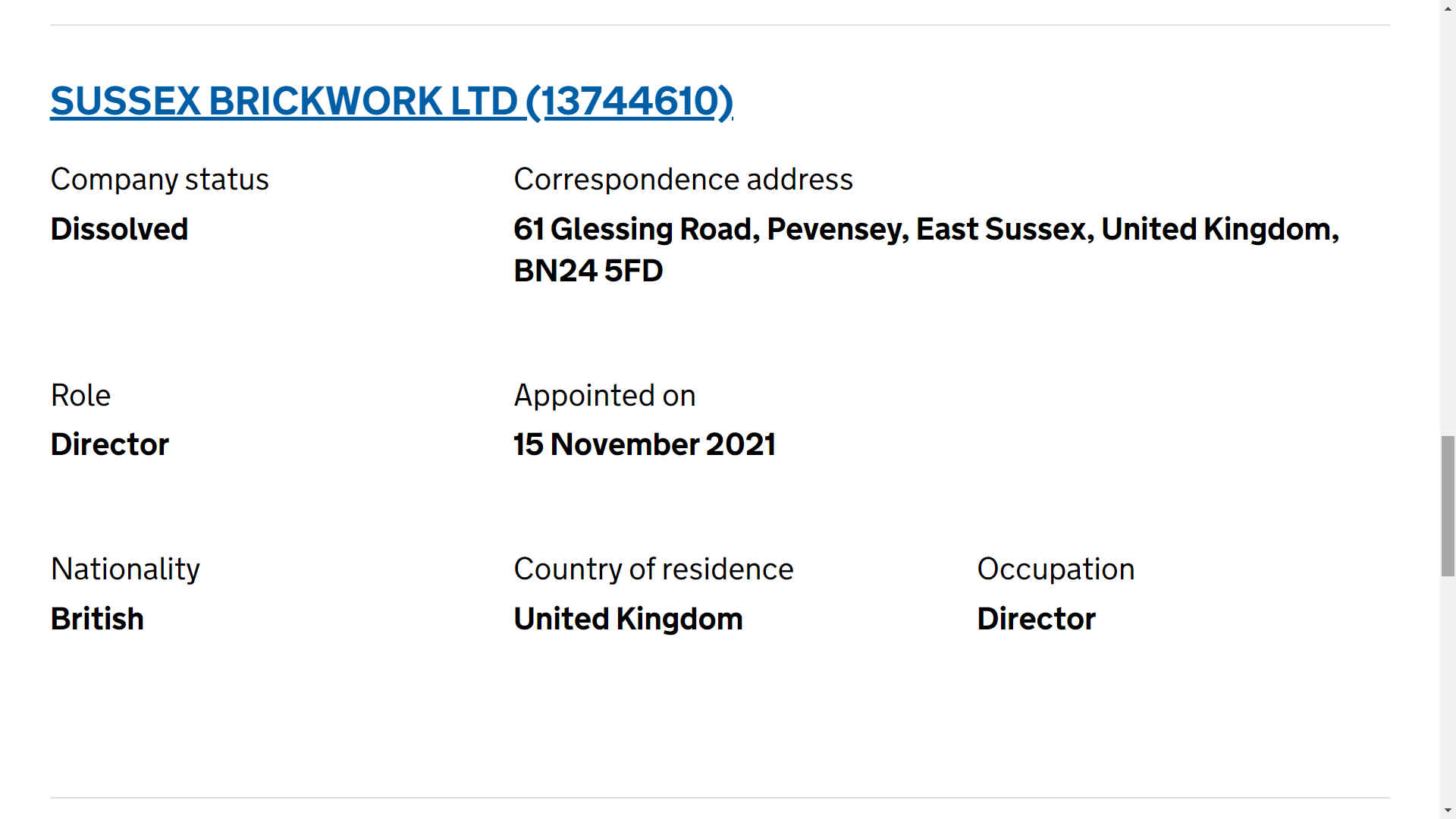
Task: Click the '15 November 2021' date
Action: tap(644, 444)
